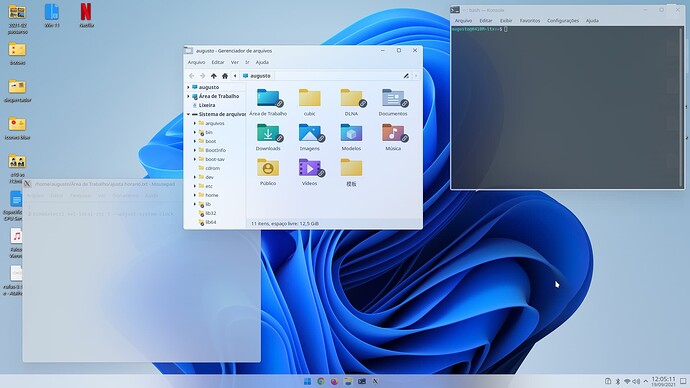Click inside the Konsole terminal prompt area
Viewport: 690px width, 388px height.
point(567,108)
